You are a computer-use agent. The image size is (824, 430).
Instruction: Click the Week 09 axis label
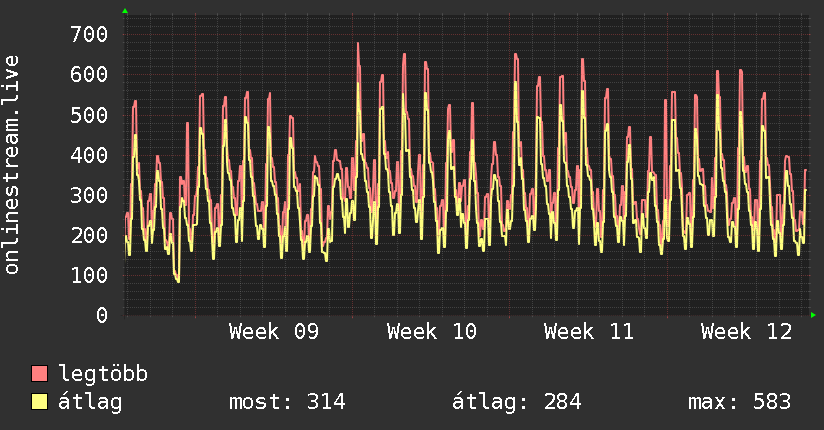point(274,332)
